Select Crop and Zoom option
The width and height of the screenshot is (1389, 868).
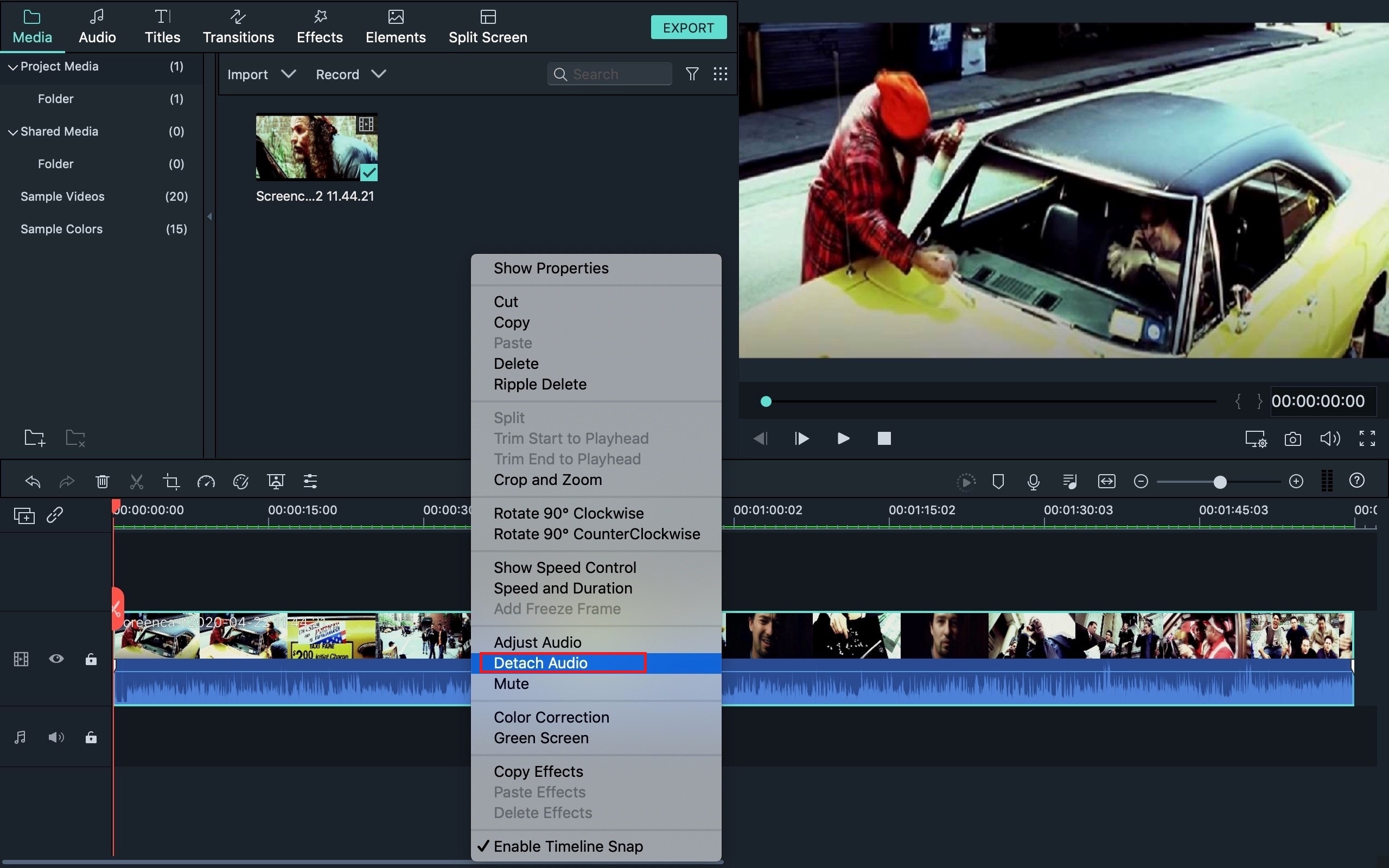[547, 479]
